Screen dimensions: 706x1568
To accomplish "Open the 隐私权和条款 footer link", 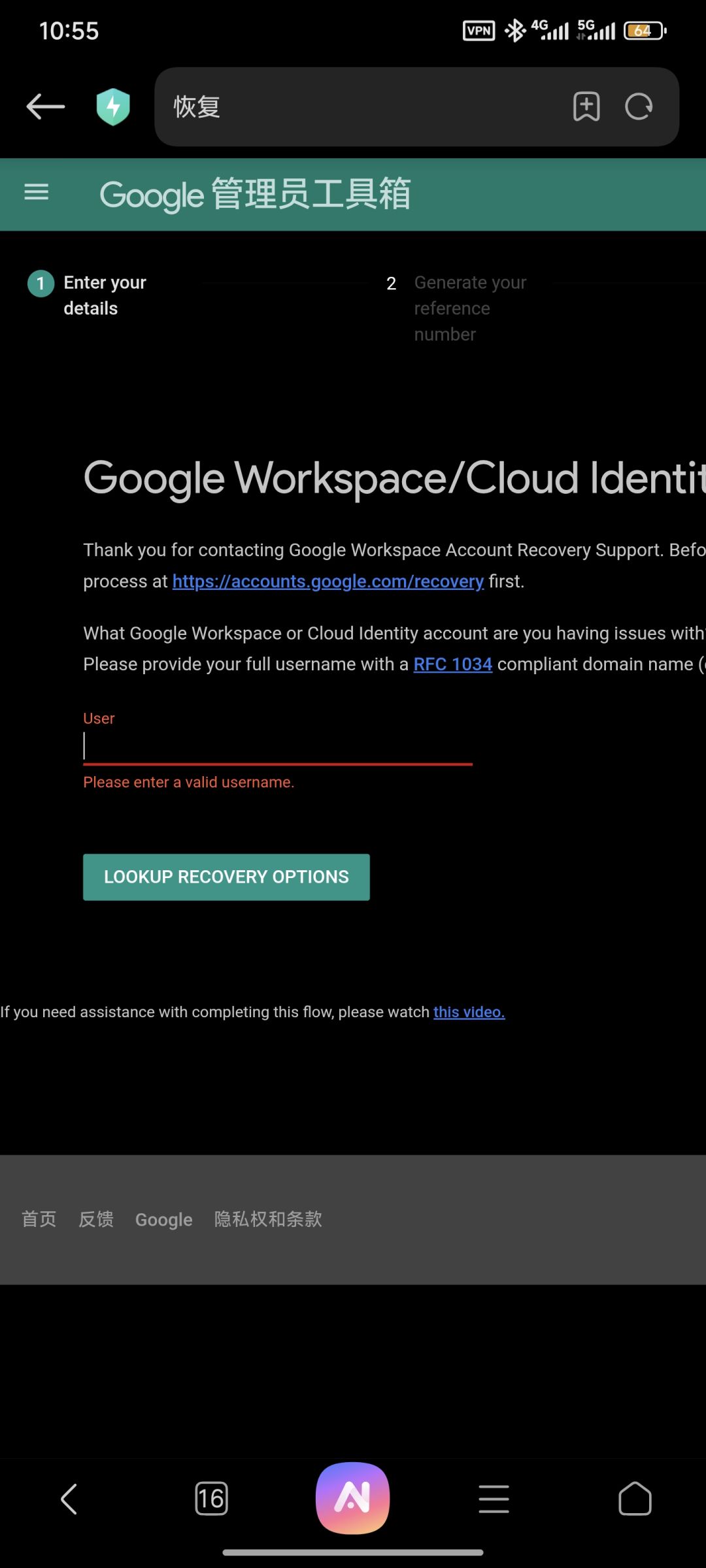I will tap(268, 1219).
